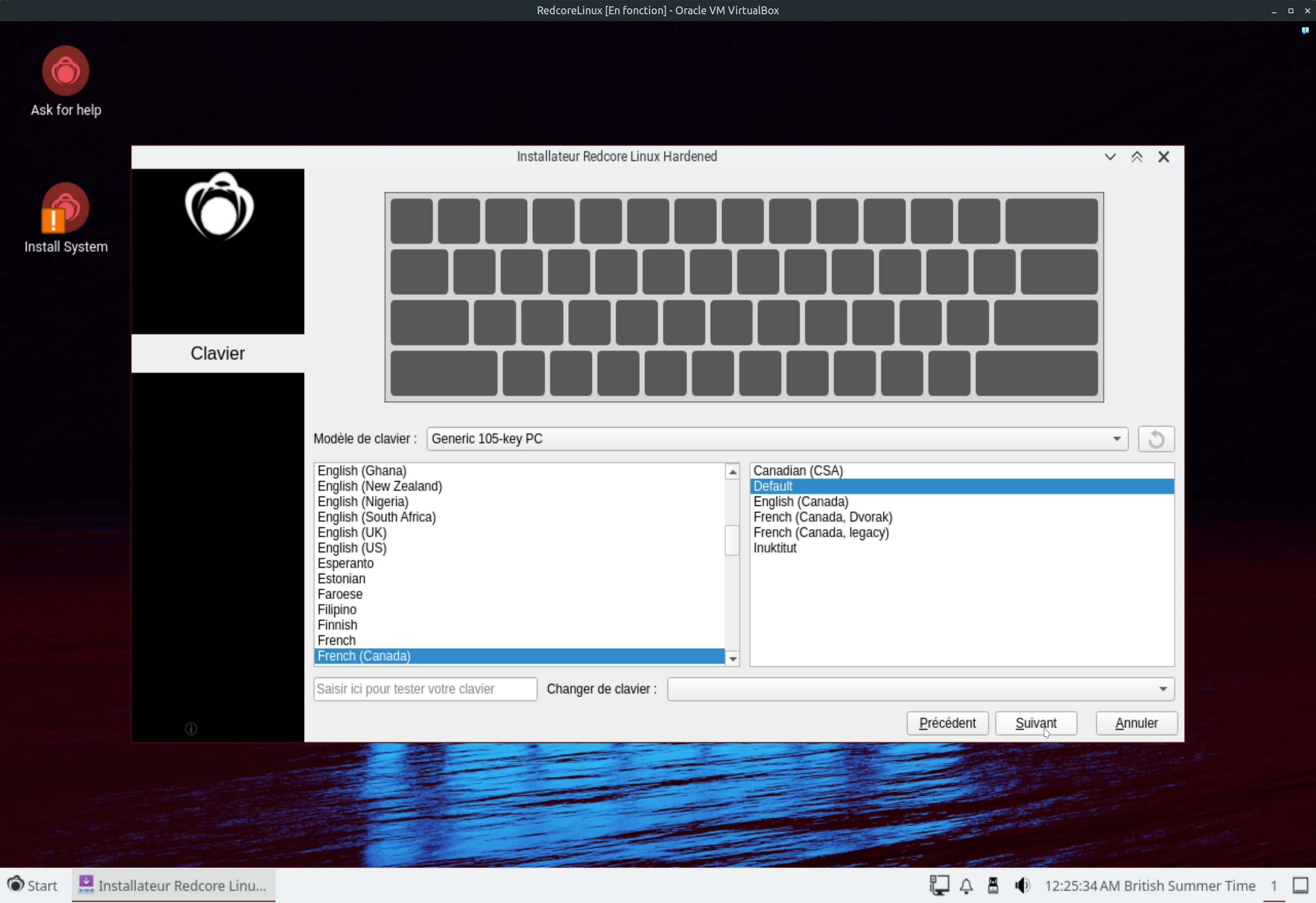Click the keyboard model reset icon
Viewport: 1316px width, 903px height.
1156,439
